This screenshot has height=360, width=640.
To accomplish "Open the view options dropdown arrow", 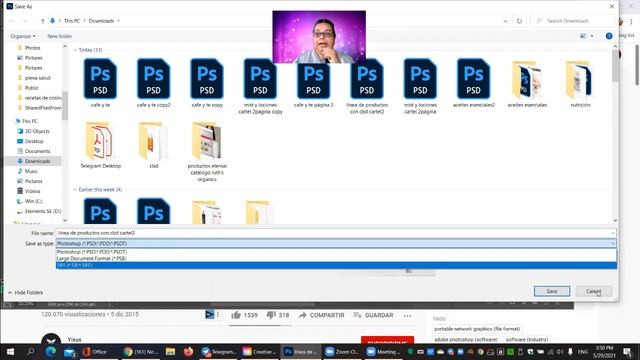I will (x=592, y=36).
